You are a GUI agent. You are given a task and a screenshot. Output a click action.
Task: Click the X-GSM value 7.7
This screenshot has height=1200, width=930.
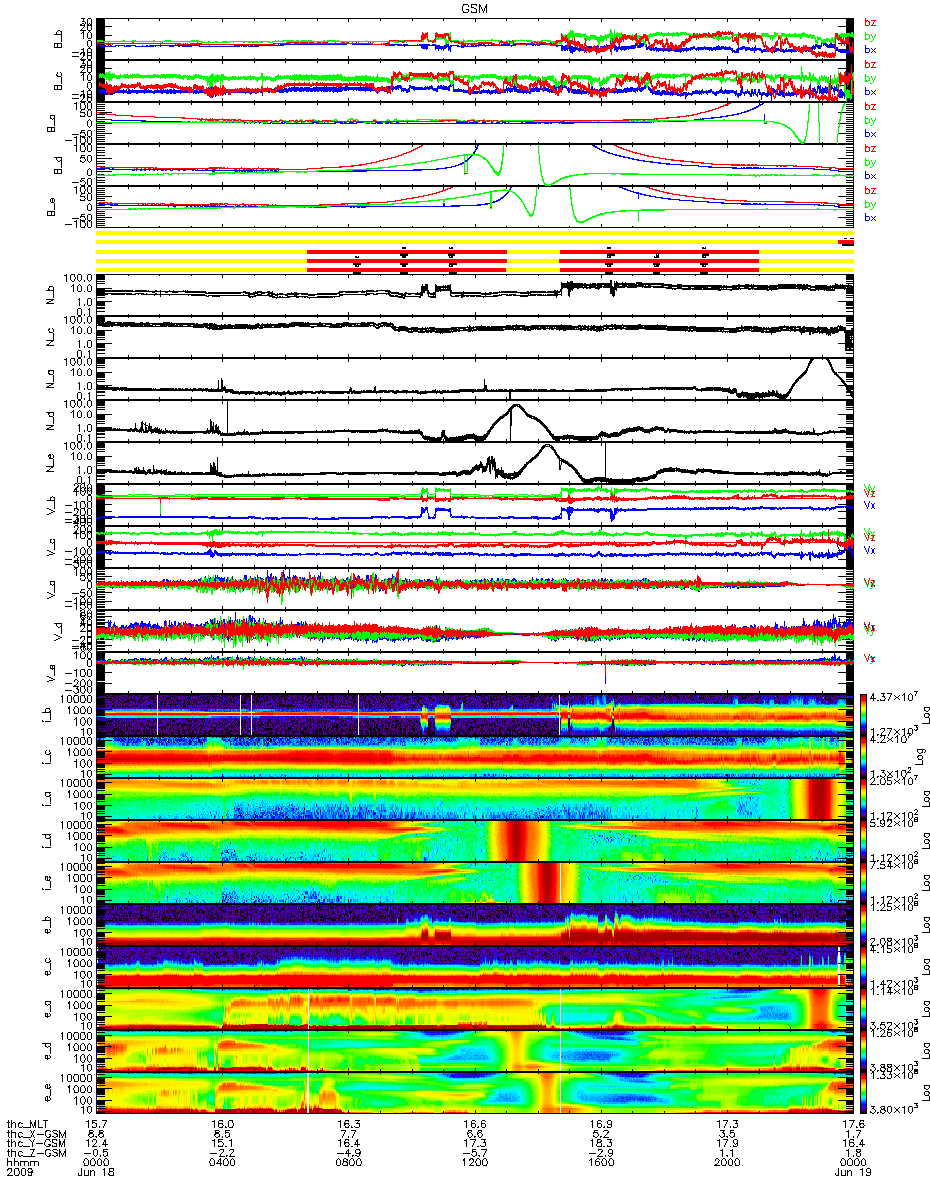tap(348, 1134)
